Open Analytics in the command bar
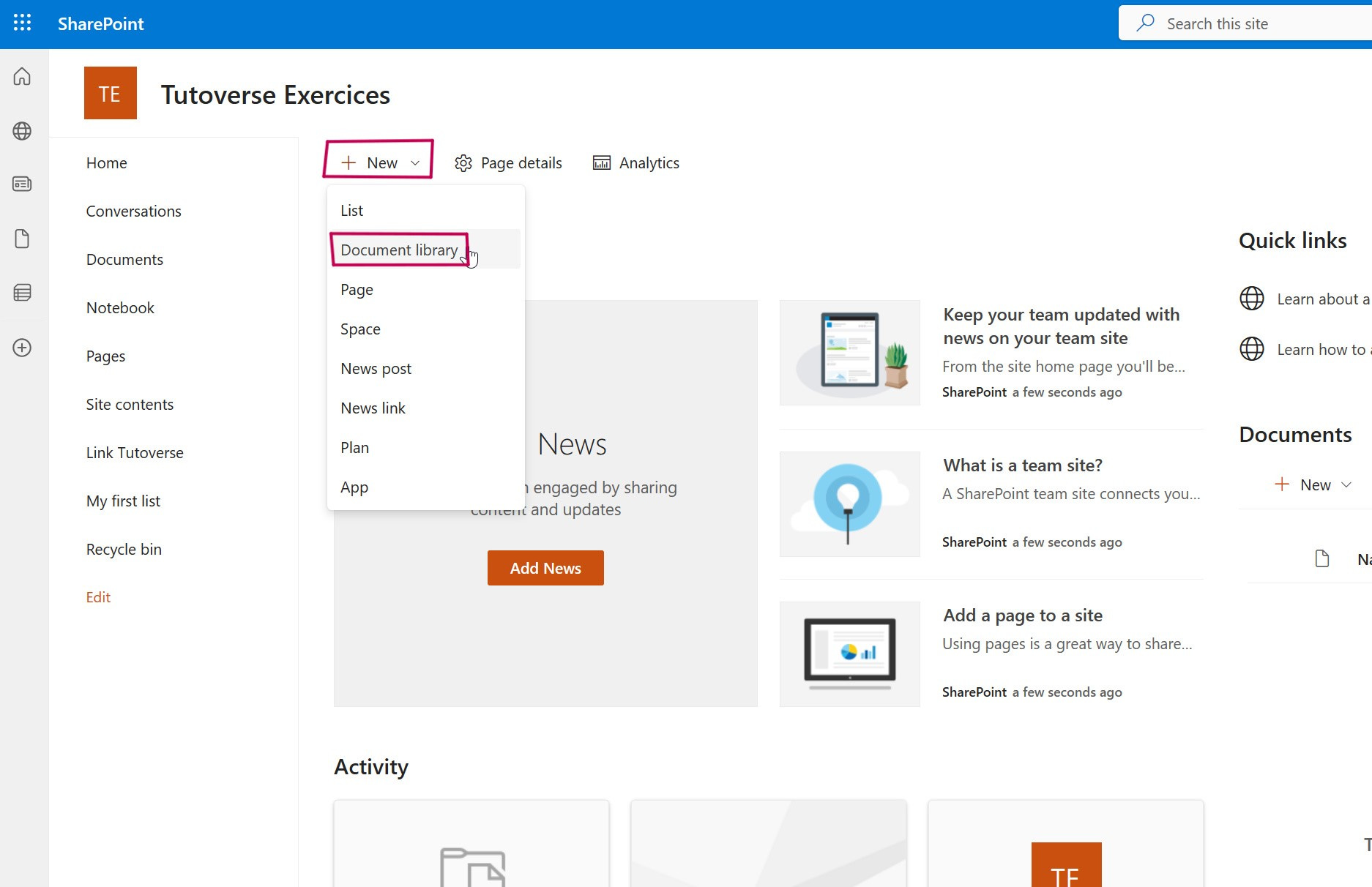 click(x=635, y=163)
